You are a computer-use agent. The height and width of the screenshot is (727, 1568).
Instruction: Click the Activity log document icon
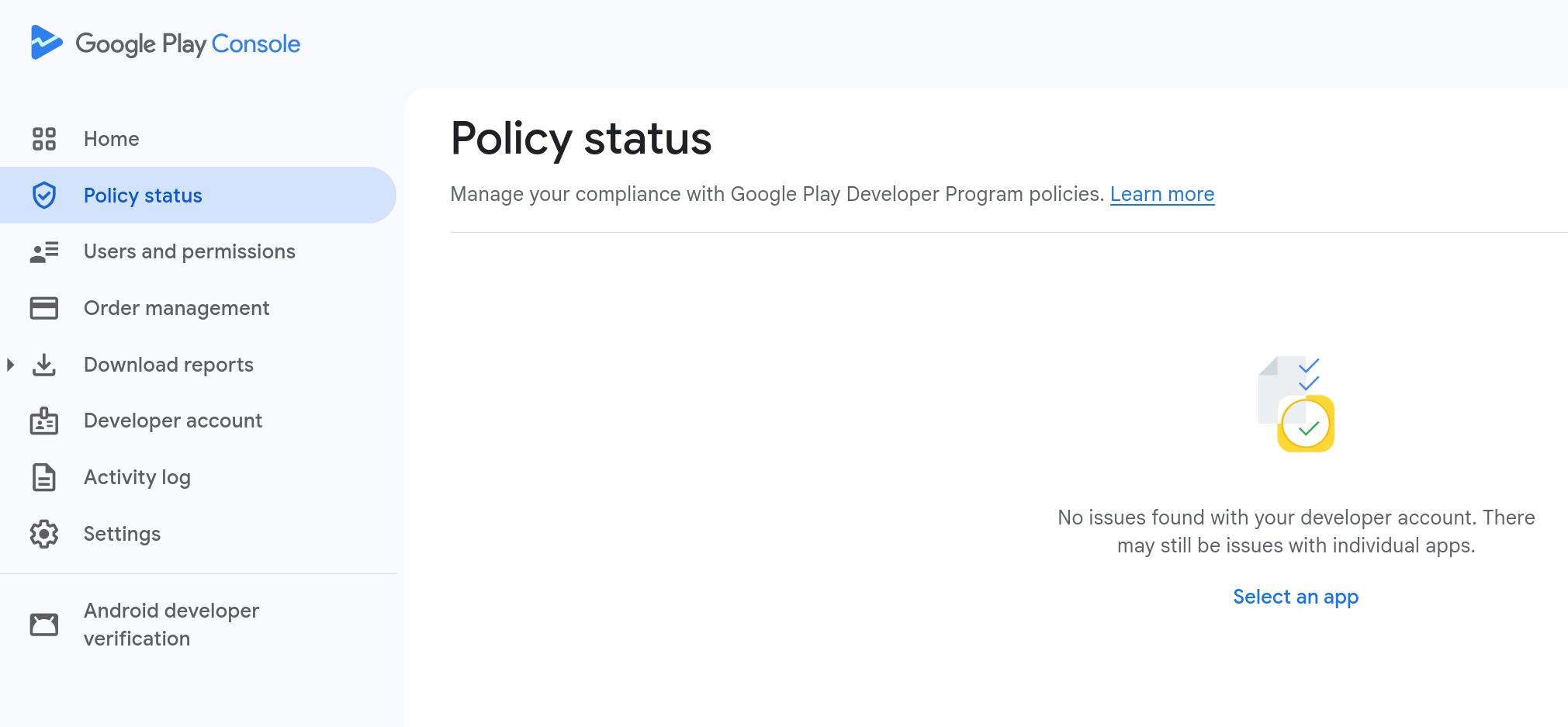coord(44,478)
